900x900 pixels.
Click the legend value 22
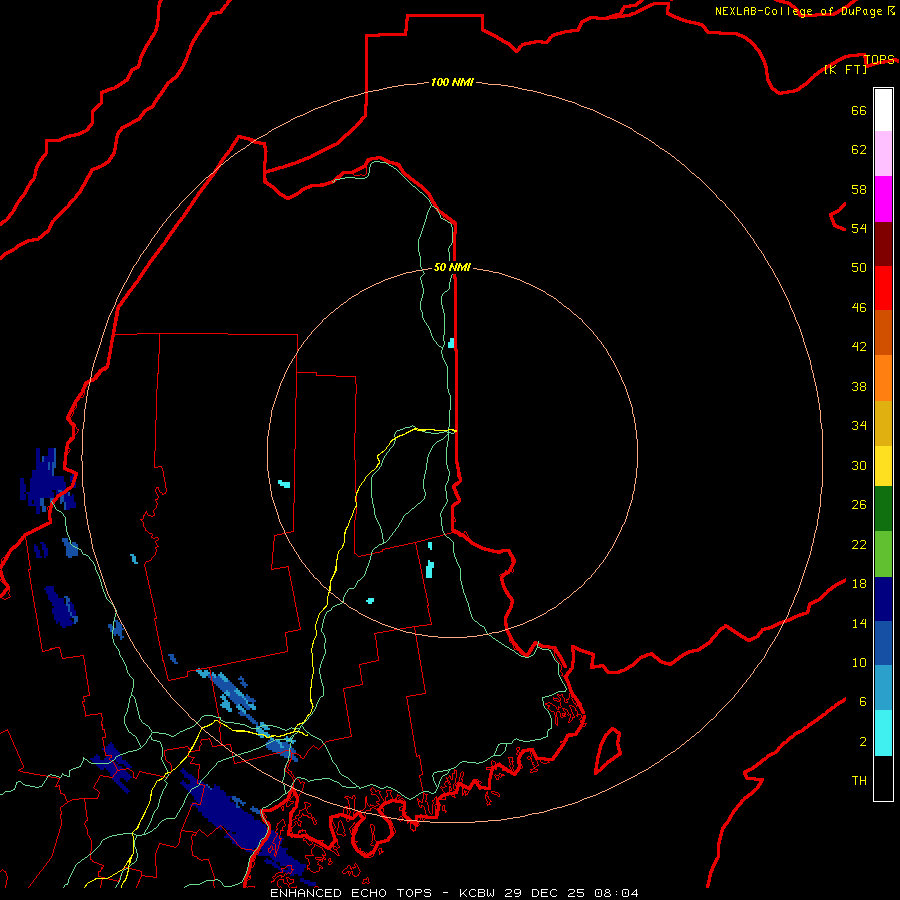859,544
